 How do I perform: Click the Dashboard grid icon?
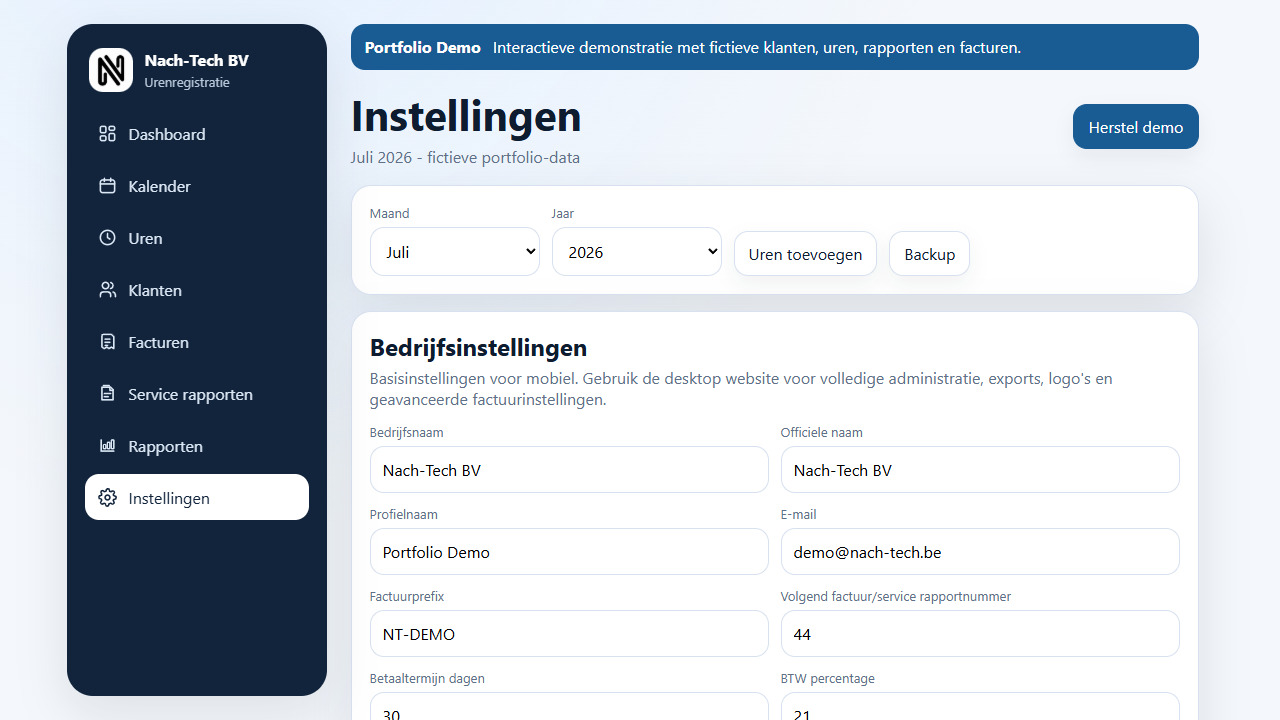pyautogui.click(x=107, y=134)
